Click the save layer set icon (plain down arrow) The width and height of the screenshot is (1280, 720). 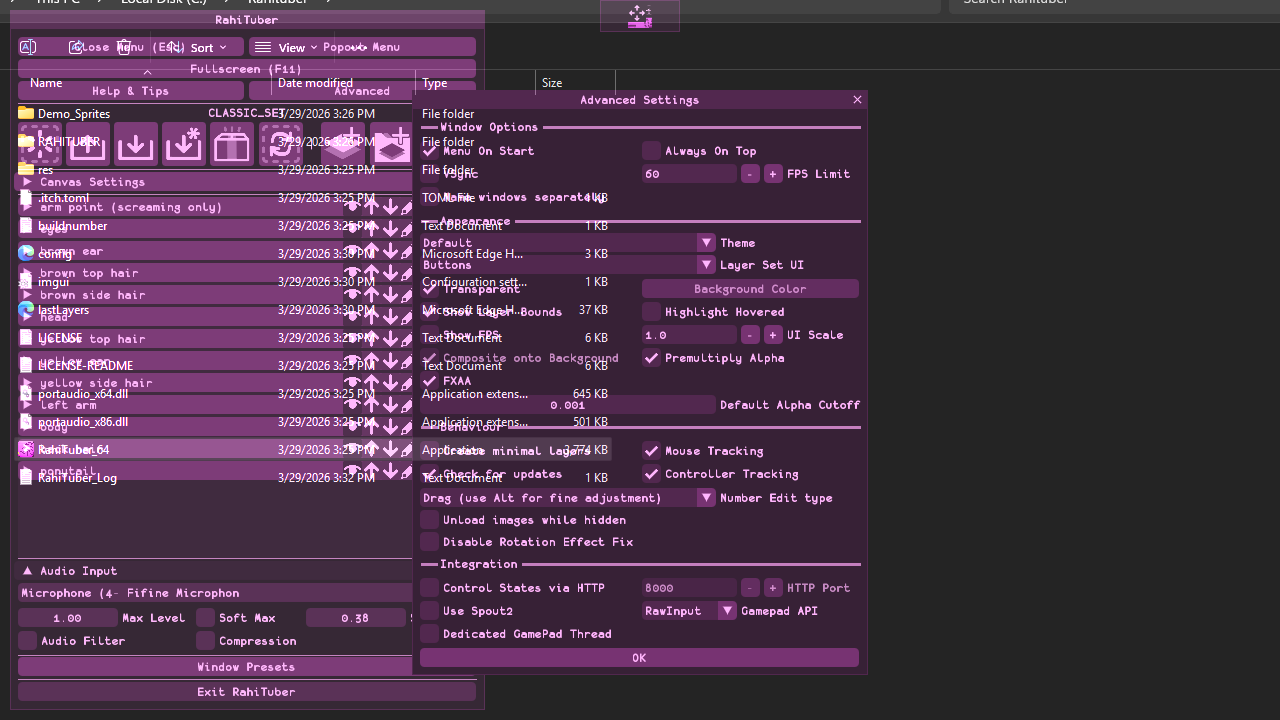click(x=136, y=145)
